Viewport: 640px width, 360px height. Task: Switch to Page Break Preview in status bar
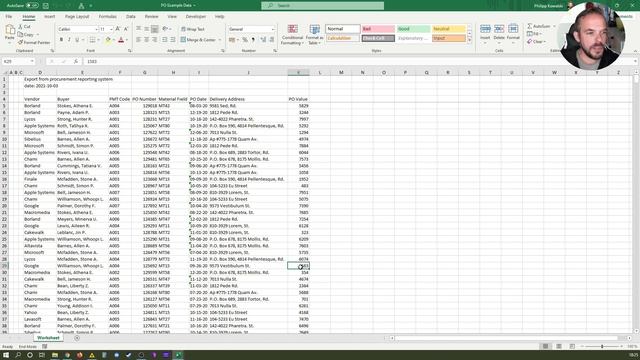point(572,346)
